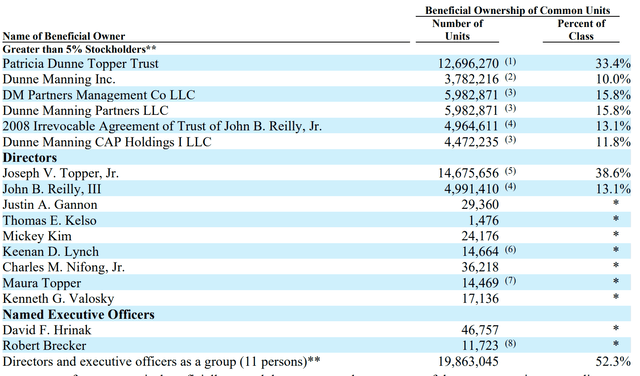Select 'Charles M. Nifong, Jr.' name
This screenshot has height=376, width=640.
64,267
